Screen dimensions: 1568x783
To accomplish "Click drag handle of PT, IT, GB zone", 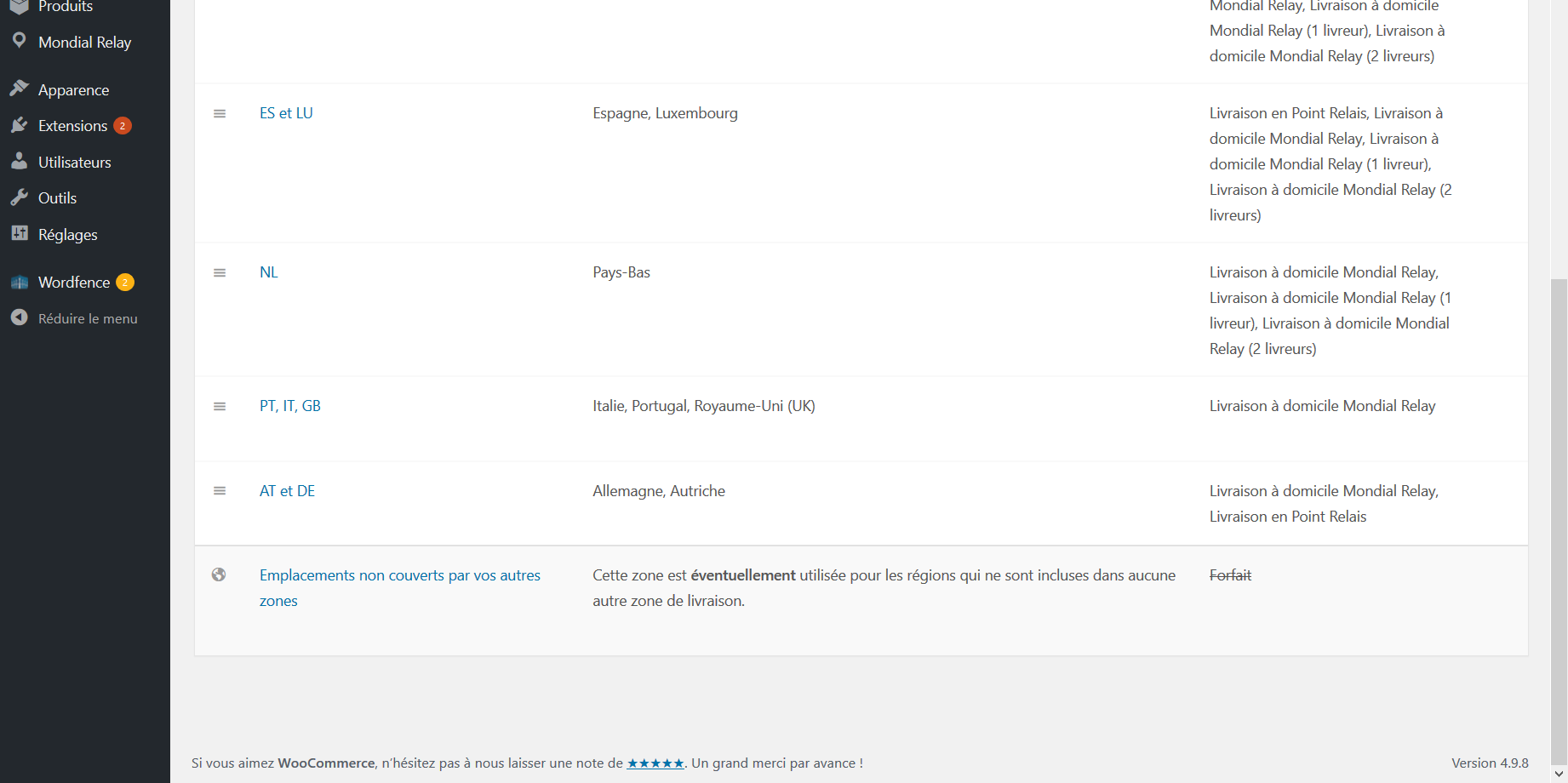I will [220, 406].
